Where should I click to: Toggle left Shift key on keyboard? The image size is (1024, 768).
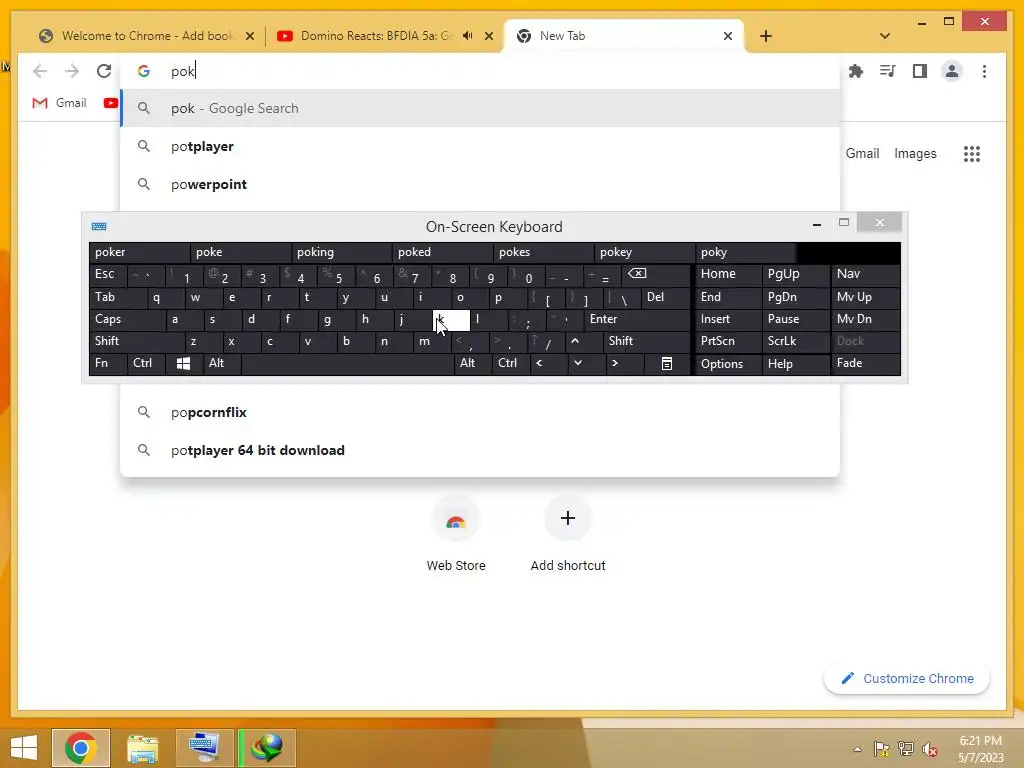click(x=136, y=341)
